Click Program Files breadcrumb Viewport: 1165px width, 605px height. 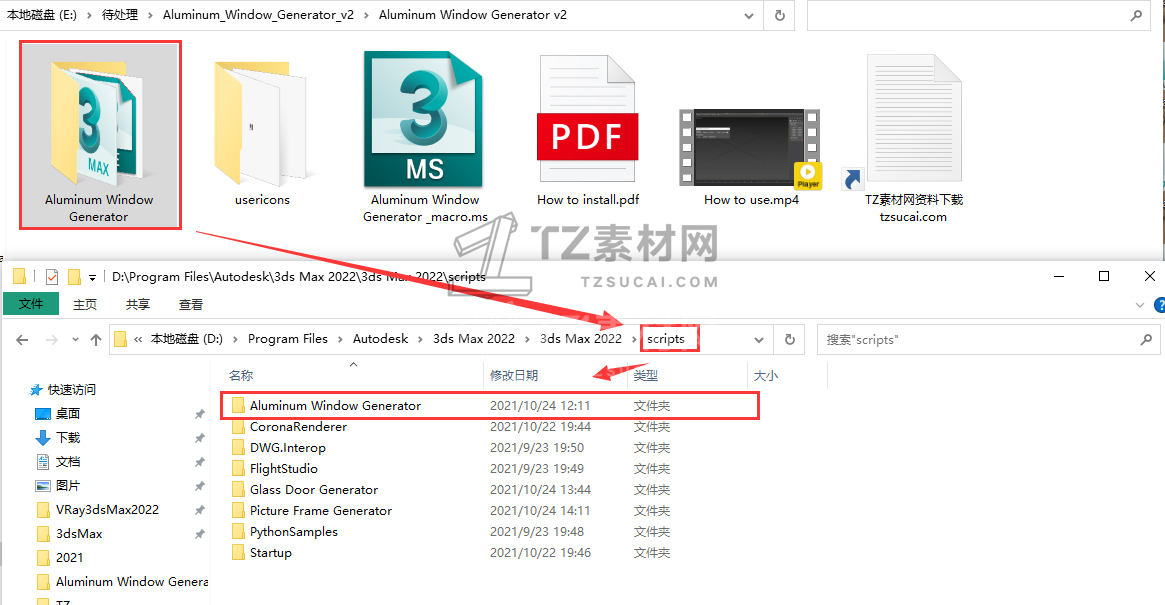(x=288, y=339)
